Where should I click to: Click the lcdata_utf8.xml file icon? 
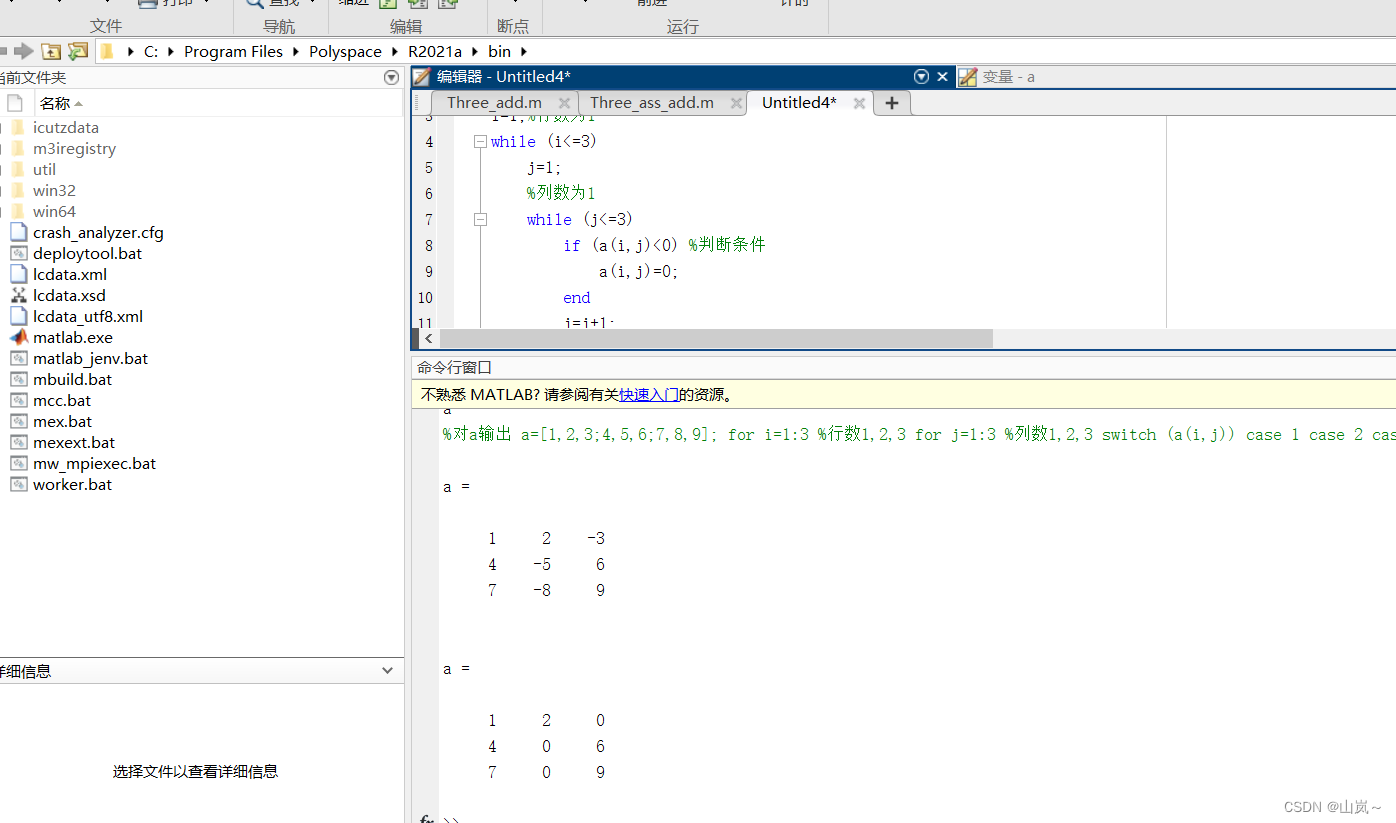click(17, 316)
